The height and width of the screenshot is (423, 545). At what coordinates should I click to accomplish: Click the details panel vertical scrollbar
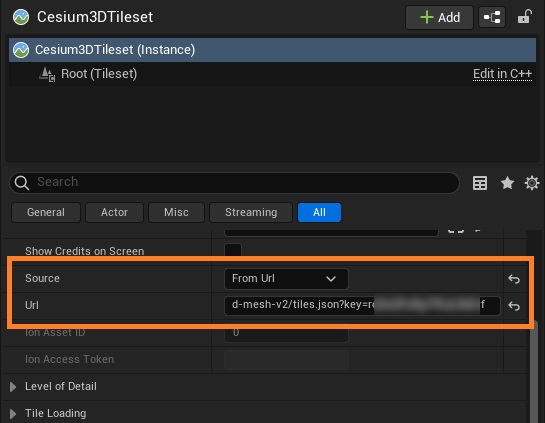535,372
